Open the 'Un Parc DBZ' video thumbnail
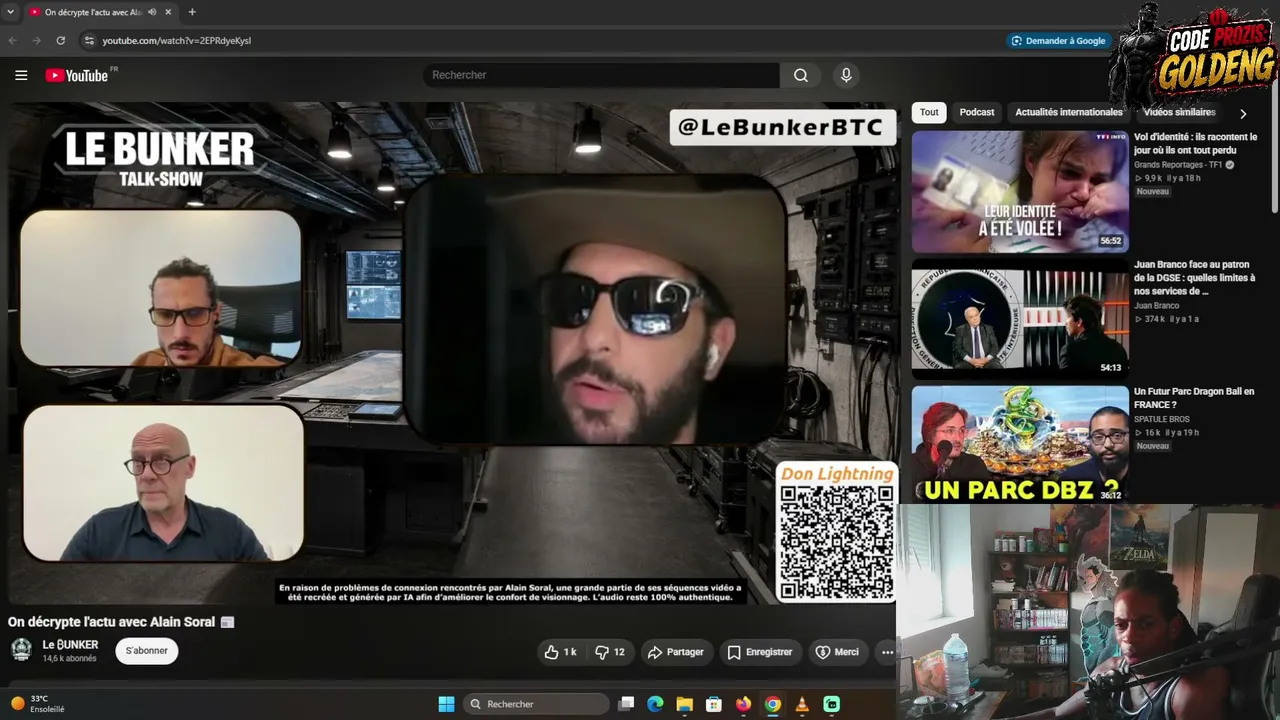The height and width of the screenshot is (720, 1280). click(1020, 445)
